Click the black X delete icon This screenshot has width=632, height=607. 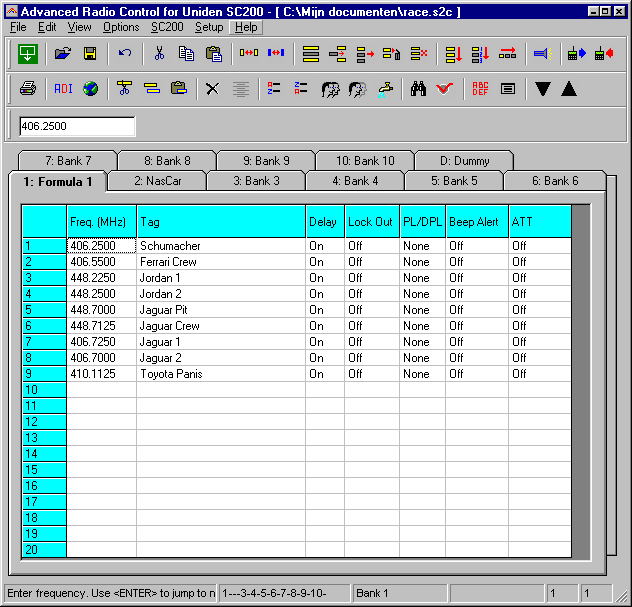(x=212, y=88)
